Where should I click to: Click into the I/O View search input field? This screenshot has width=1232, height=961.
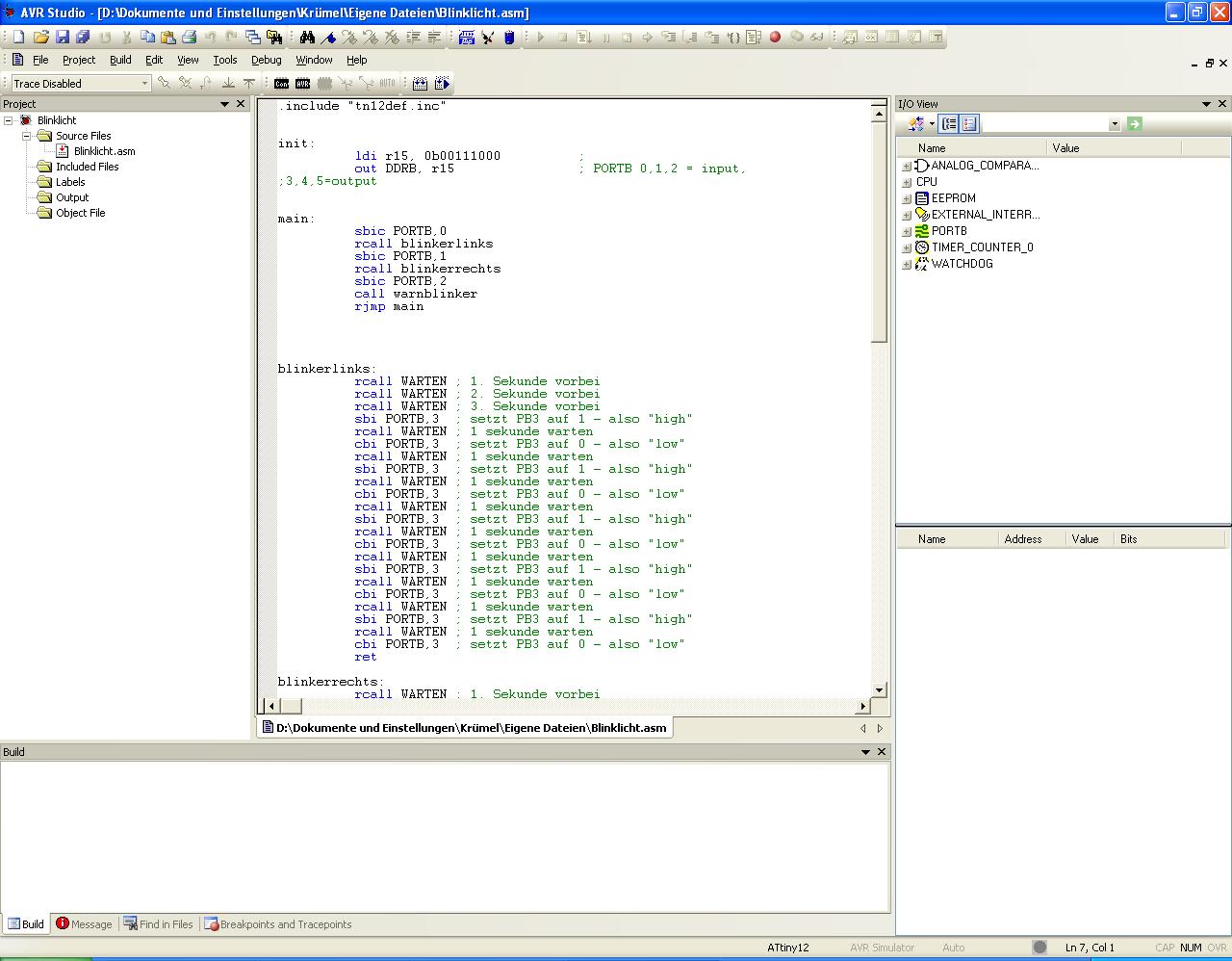(1045, 124)
